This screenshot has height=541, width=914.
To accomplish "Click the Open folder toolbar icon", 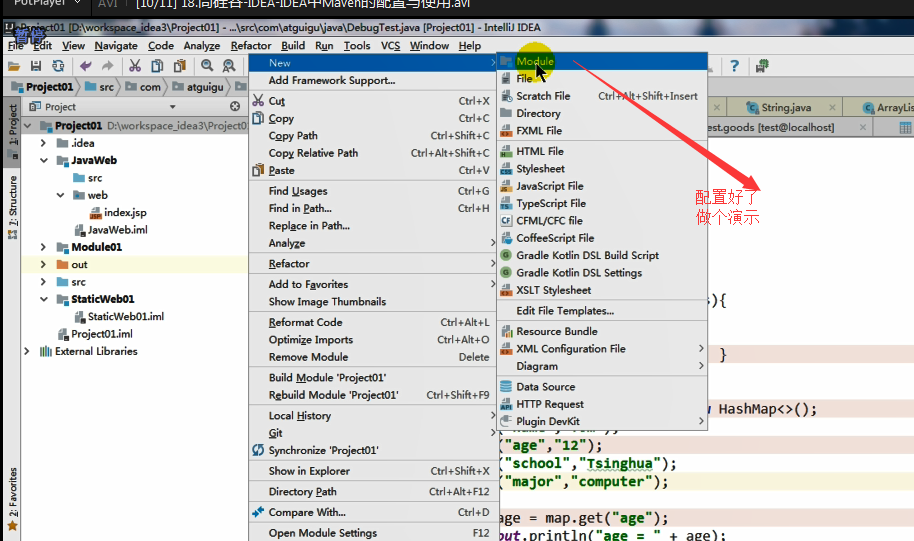I will 13,66.
